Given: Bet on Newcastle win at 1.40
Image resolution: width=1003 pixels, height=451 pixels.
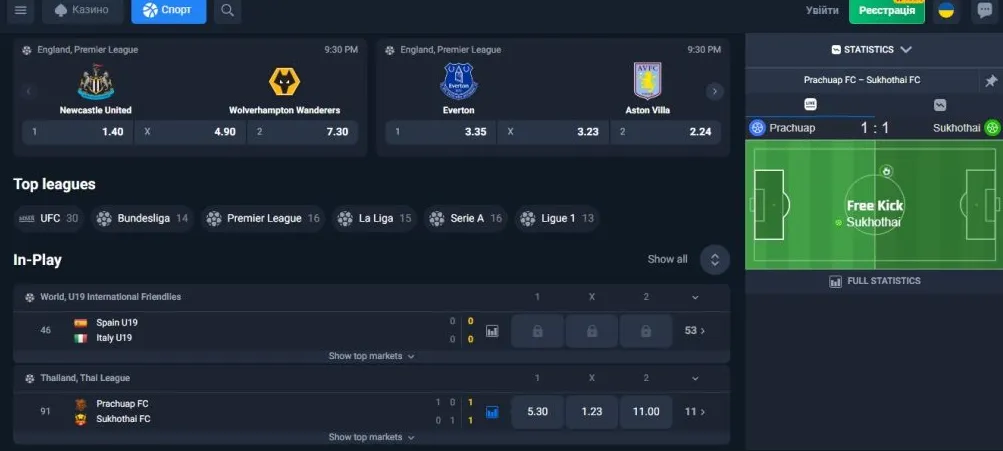Looking at the screenshot, I should tap(77, 132).
